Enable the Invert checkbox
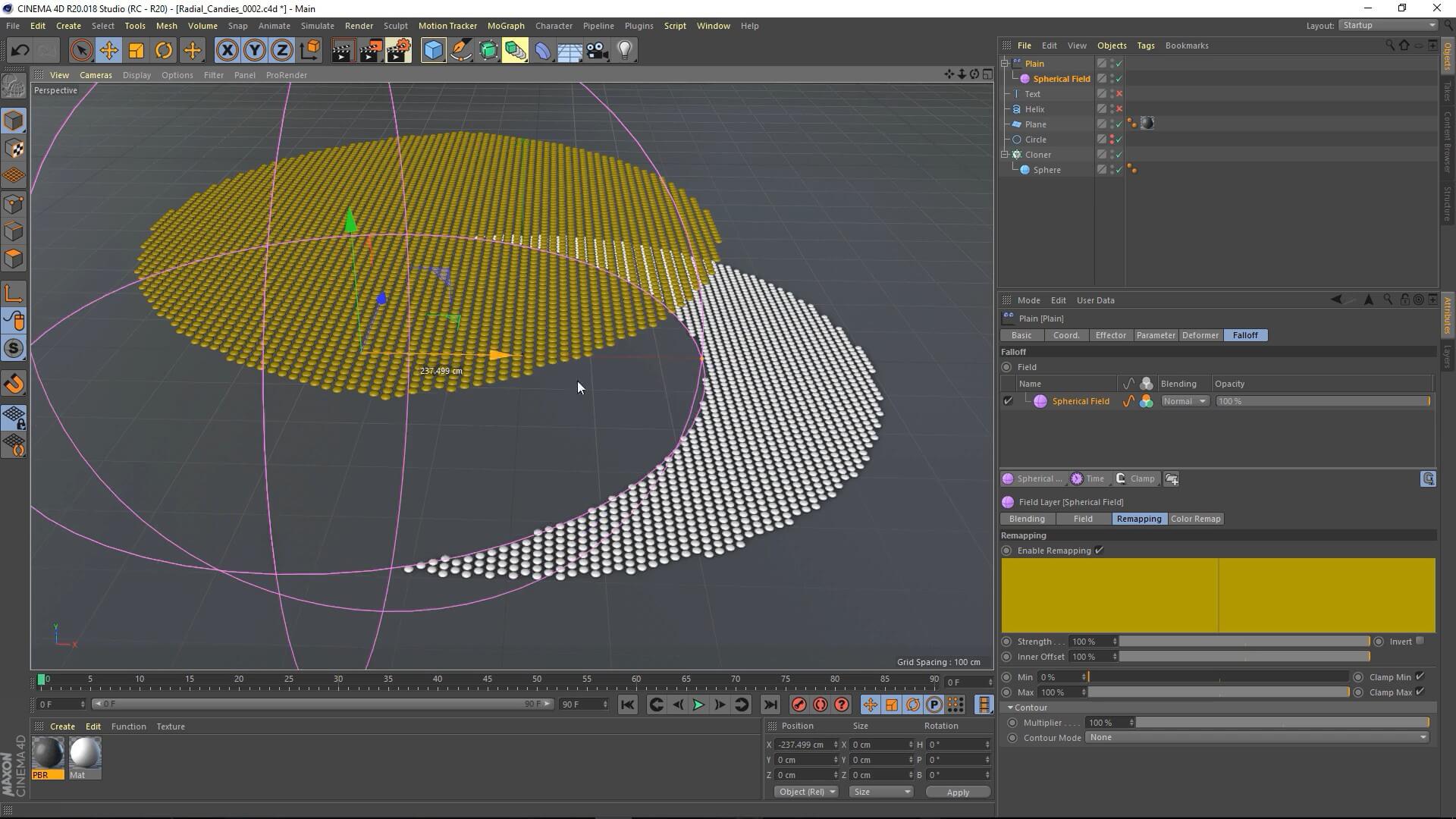 1420,642
